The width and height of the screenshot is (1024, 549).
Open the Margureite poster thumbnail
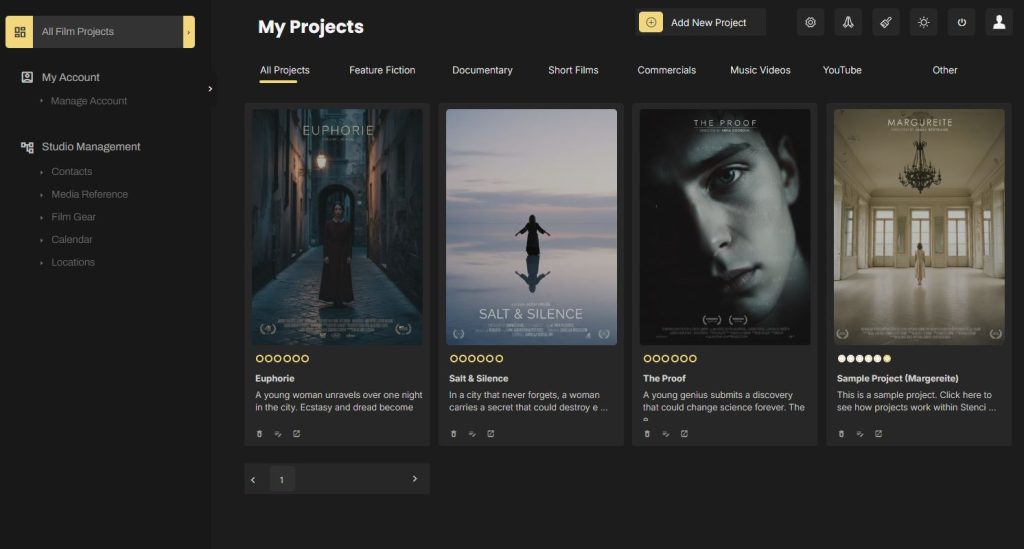919,227
